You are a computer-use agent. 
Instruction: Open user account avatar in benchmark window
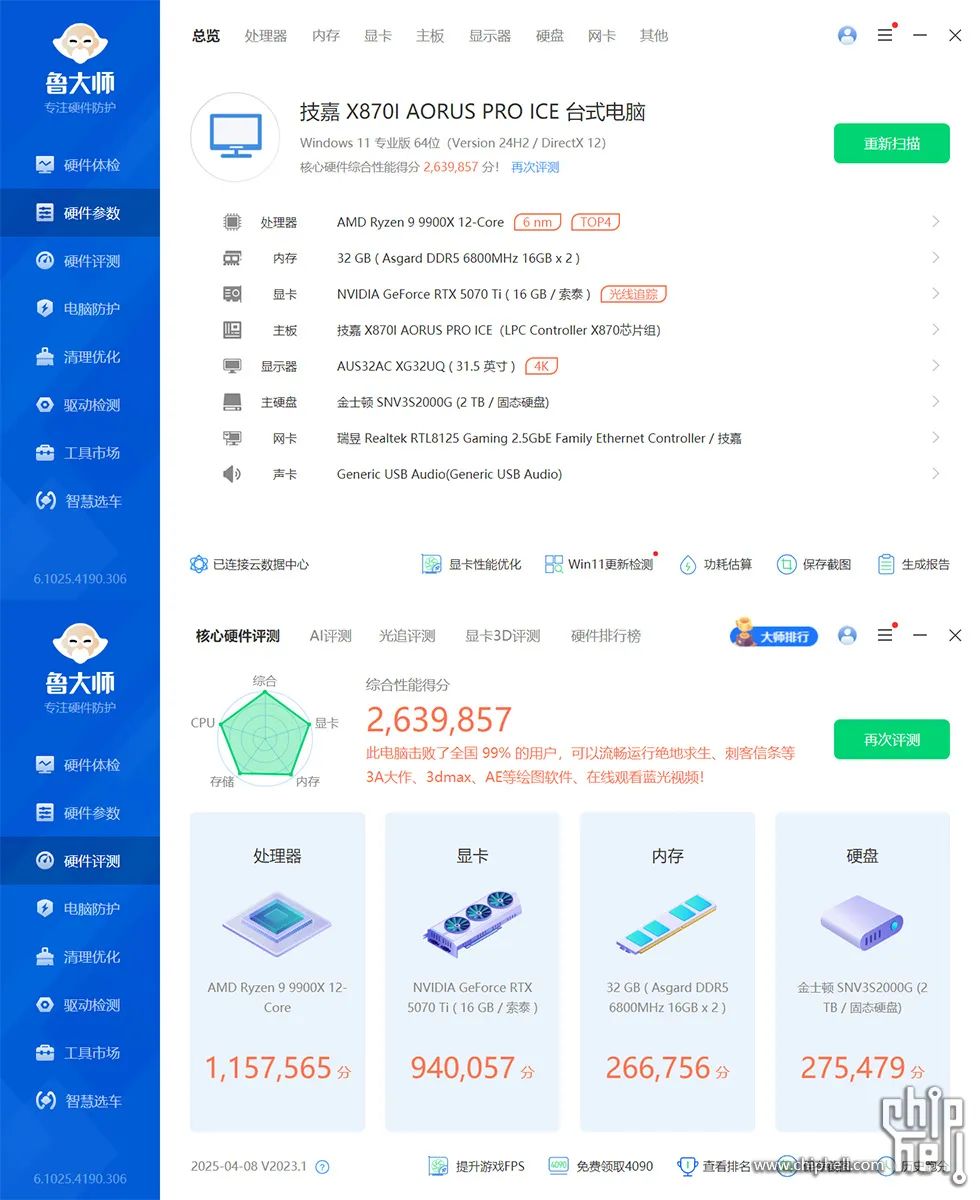[847, 635]
